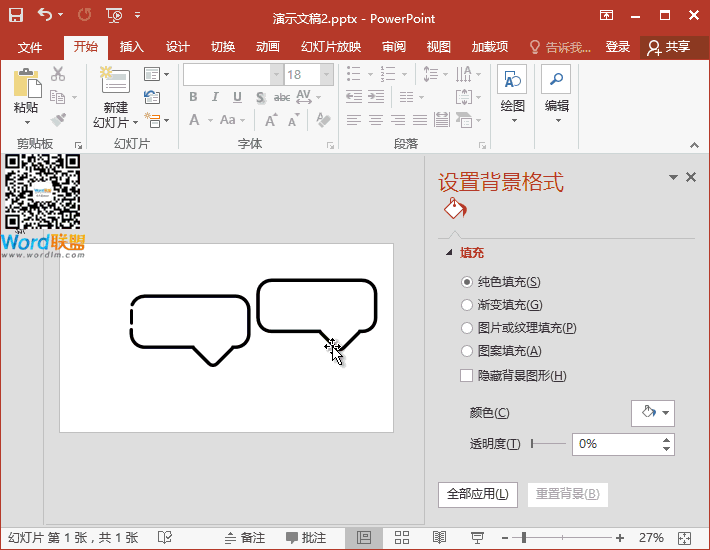This screenshot has height=550, width=710.
Task: Open the Fill paint bucket tab
Action: pyautogui.click(x=455, y=208)
